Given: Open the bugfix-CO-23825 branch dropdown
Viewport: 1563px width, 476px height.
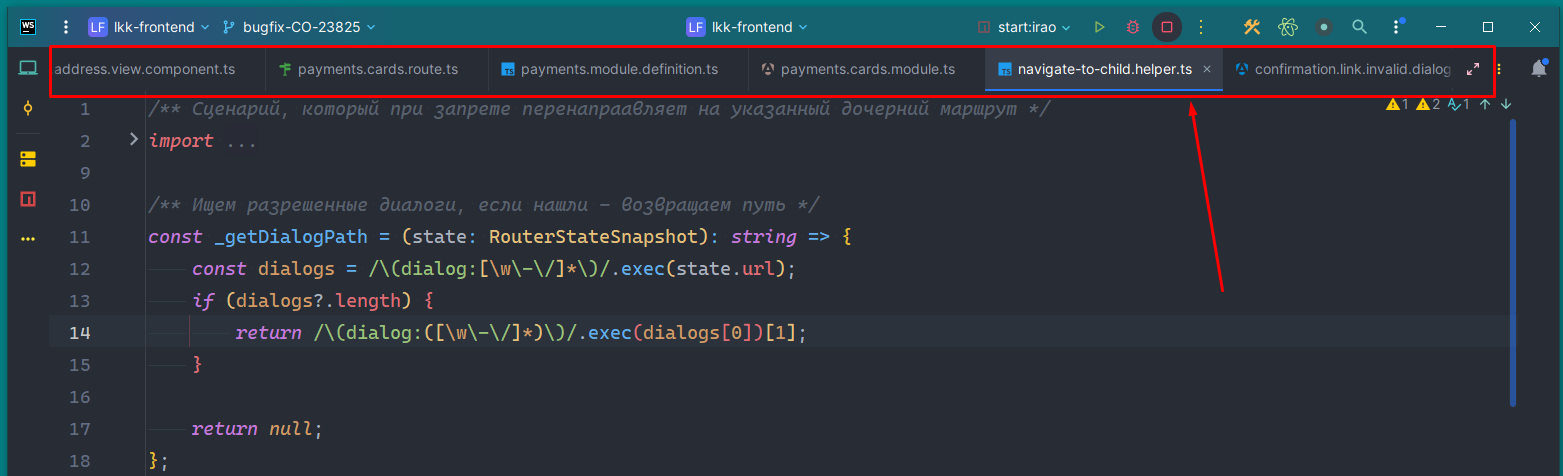Looking at the screenshot, I should (x=299, y=27).
